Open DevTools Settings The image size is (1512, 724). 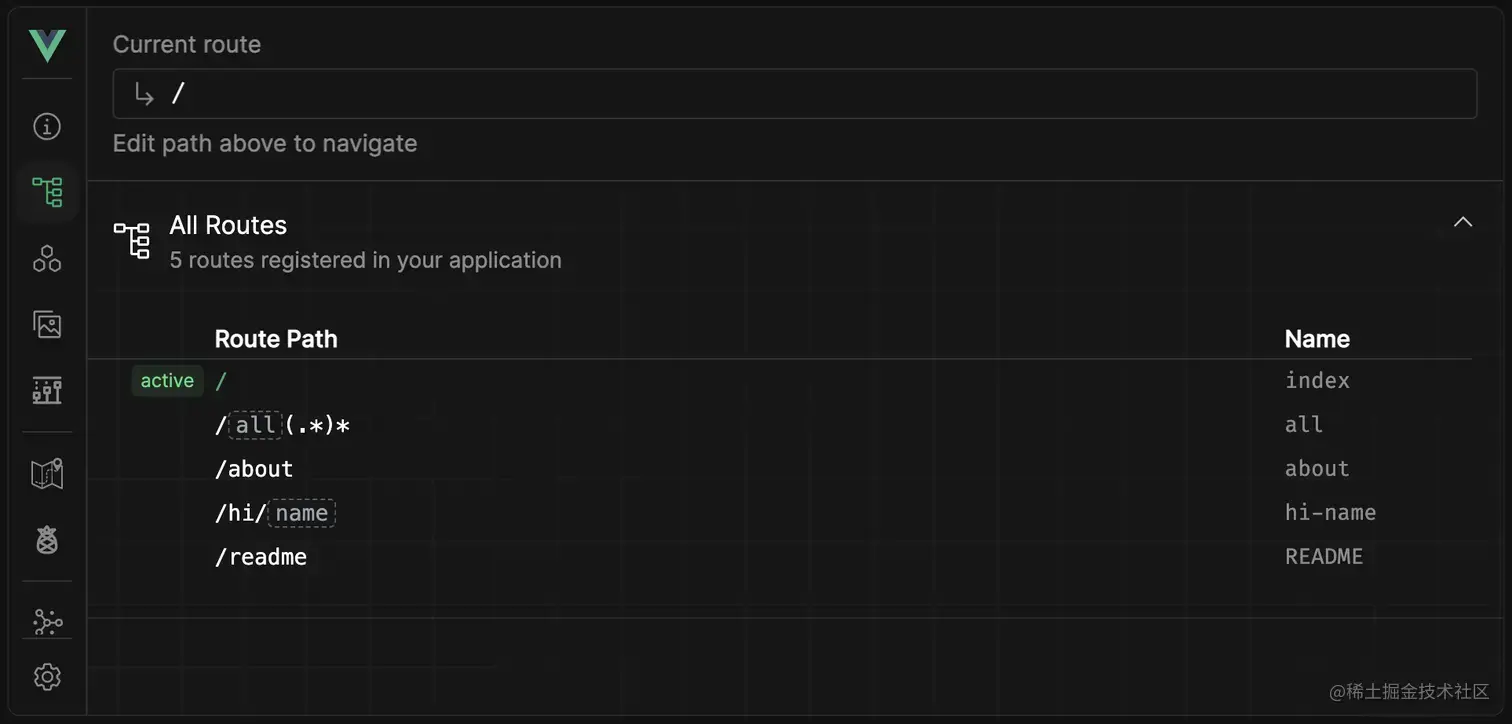[47, 677]
